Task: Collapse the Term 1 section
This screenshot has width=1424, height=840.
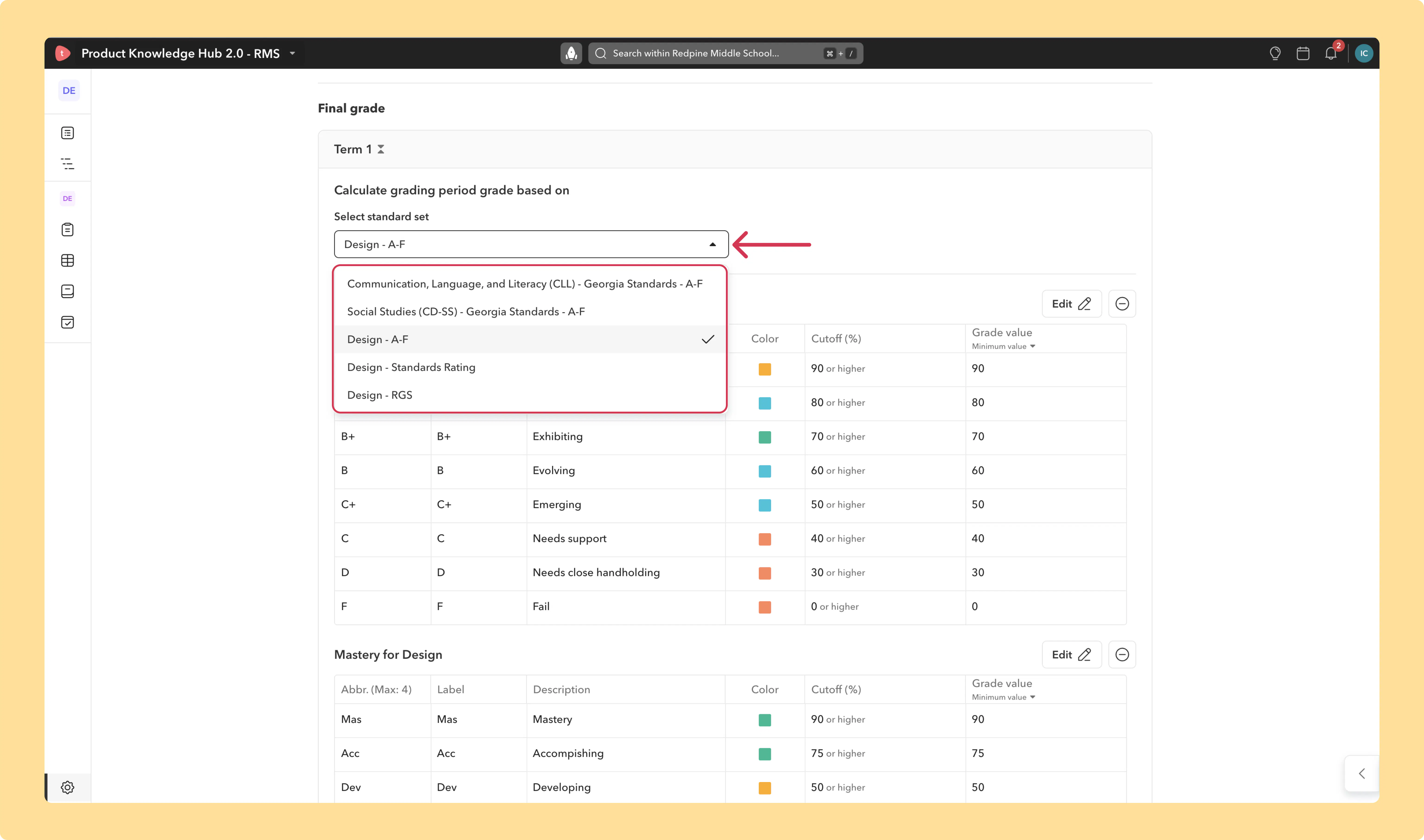Action: (381, 150)
